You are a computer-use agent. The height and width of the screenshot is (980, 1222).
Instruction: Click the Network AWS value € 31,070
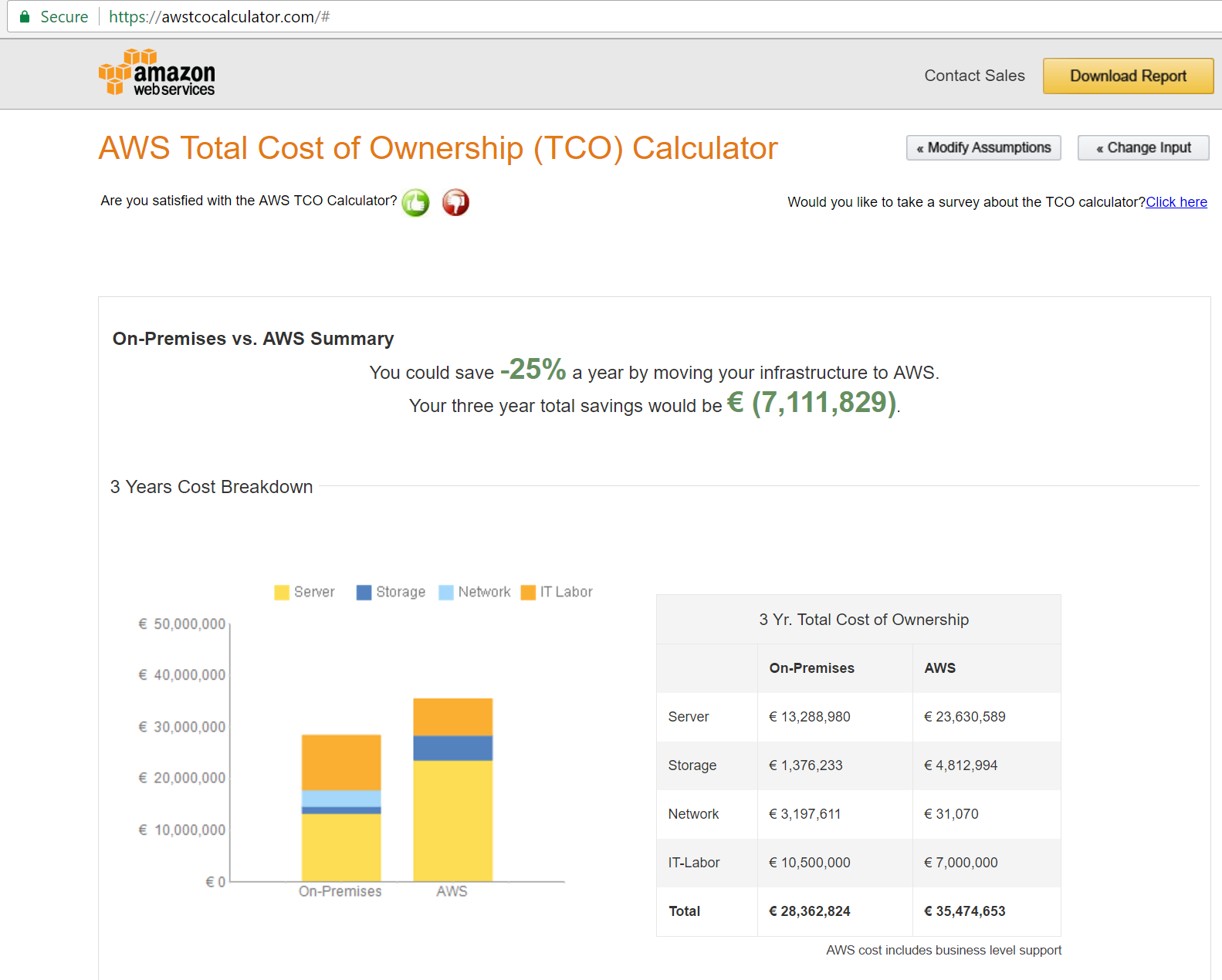pos(951,814)
